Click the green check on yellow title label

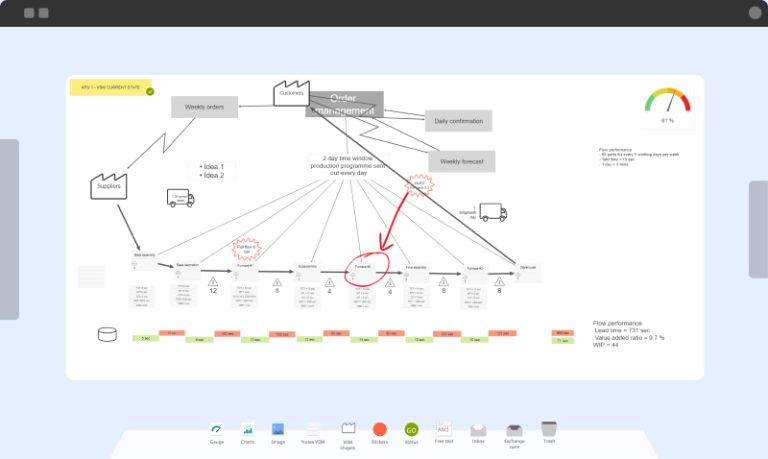pyautogui.click(x=150, y=91)
